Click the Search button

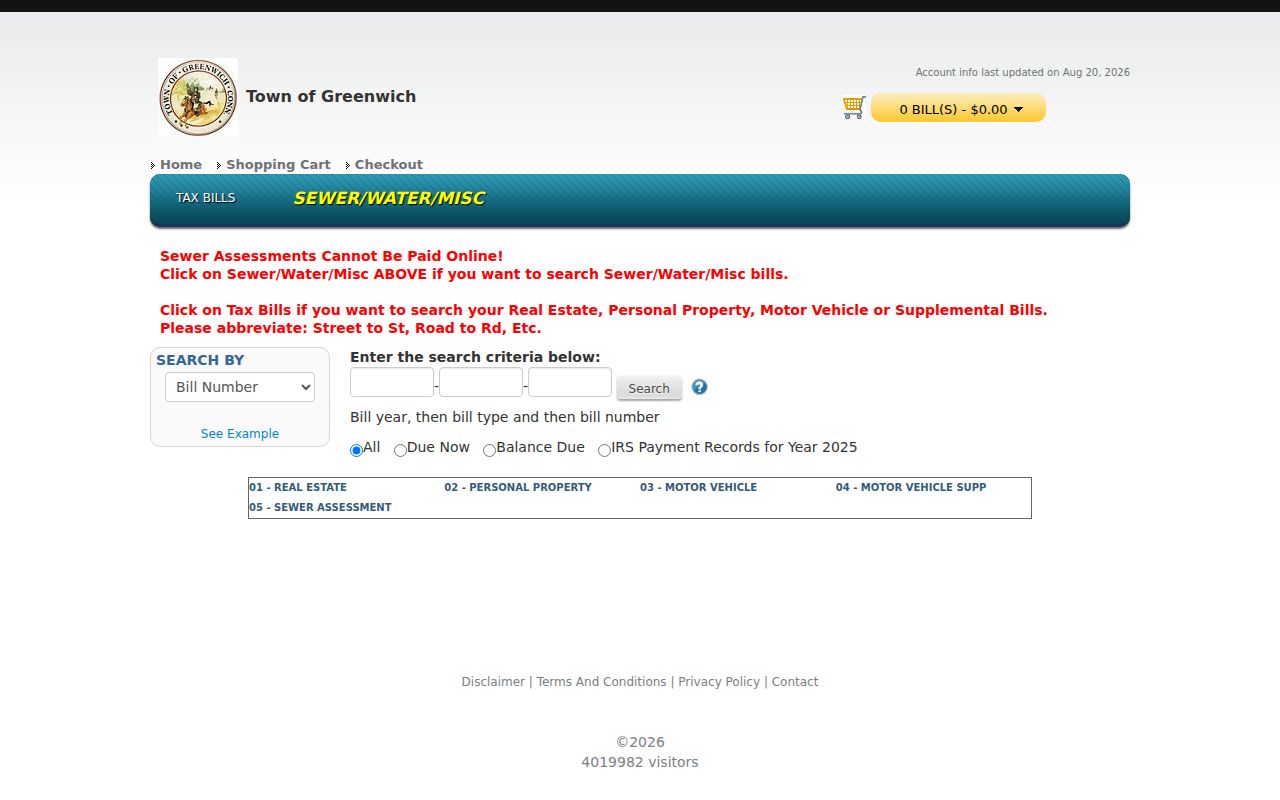[649, 388]
